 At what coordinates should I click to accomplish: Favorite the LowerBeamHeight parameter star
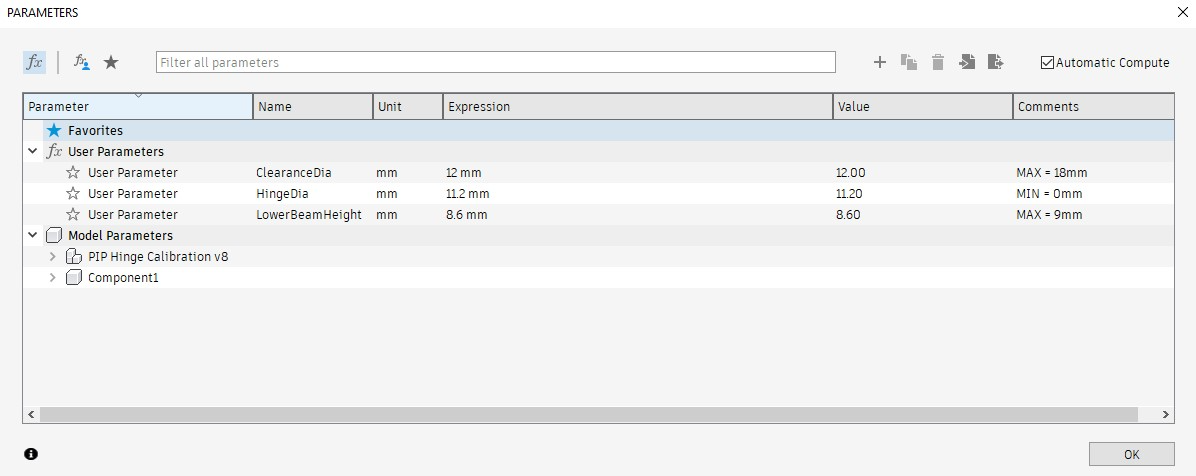tap(72, 214)
